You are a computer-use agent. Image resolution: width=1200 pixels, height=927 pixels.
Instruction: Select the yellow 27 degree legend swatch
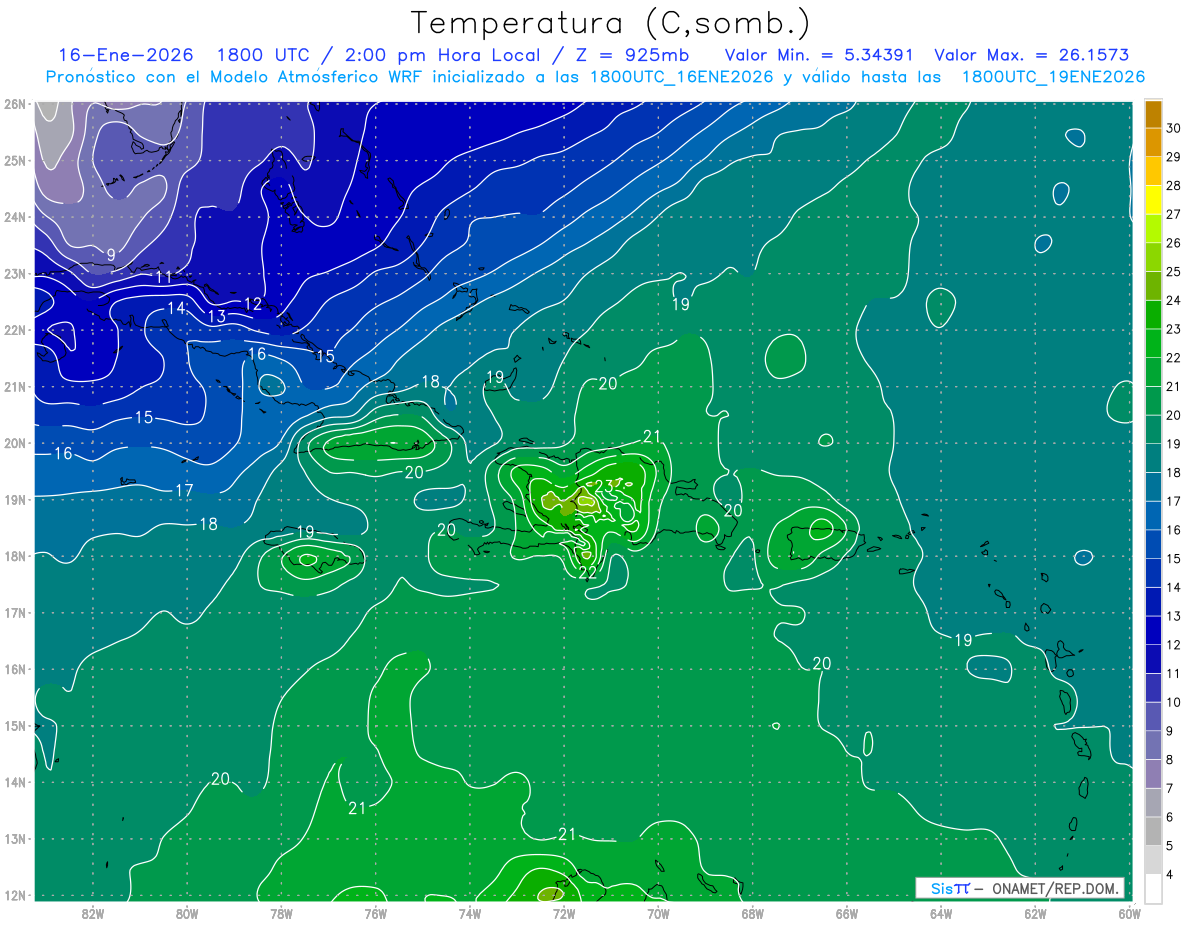(1153, 201)
